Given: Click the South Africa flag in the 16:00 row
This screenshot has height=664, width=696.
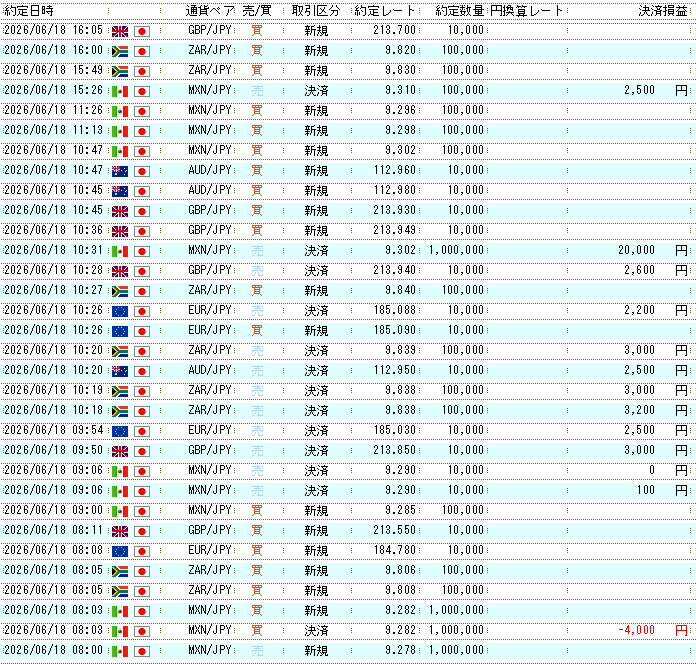Looking at the screenshot, I should (x=120, y=51).
